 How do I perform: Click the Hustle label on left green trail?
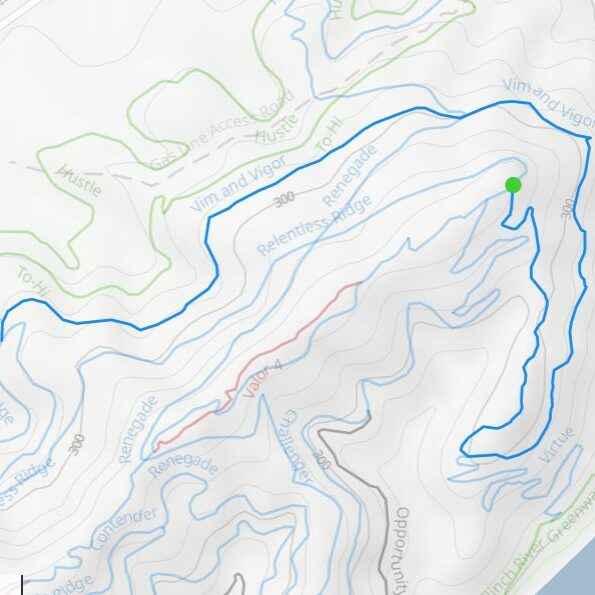point(79,181)
